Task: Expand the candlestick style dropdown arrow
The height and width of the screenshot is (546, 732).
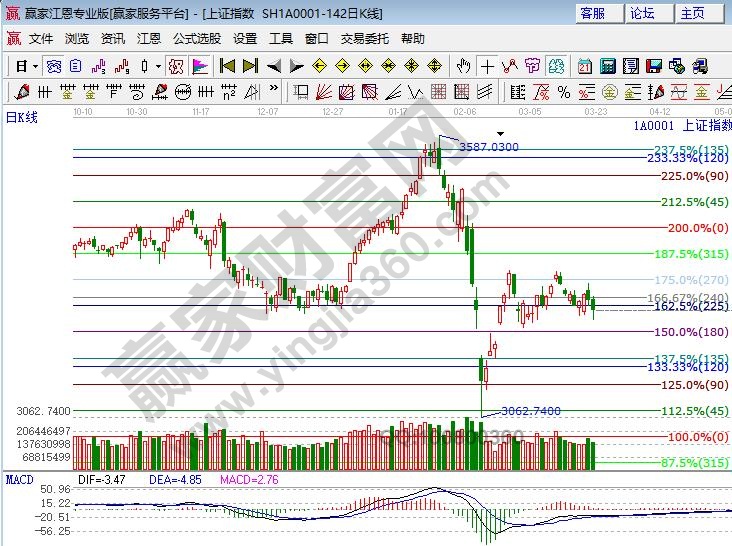Action: pos(158,66)
